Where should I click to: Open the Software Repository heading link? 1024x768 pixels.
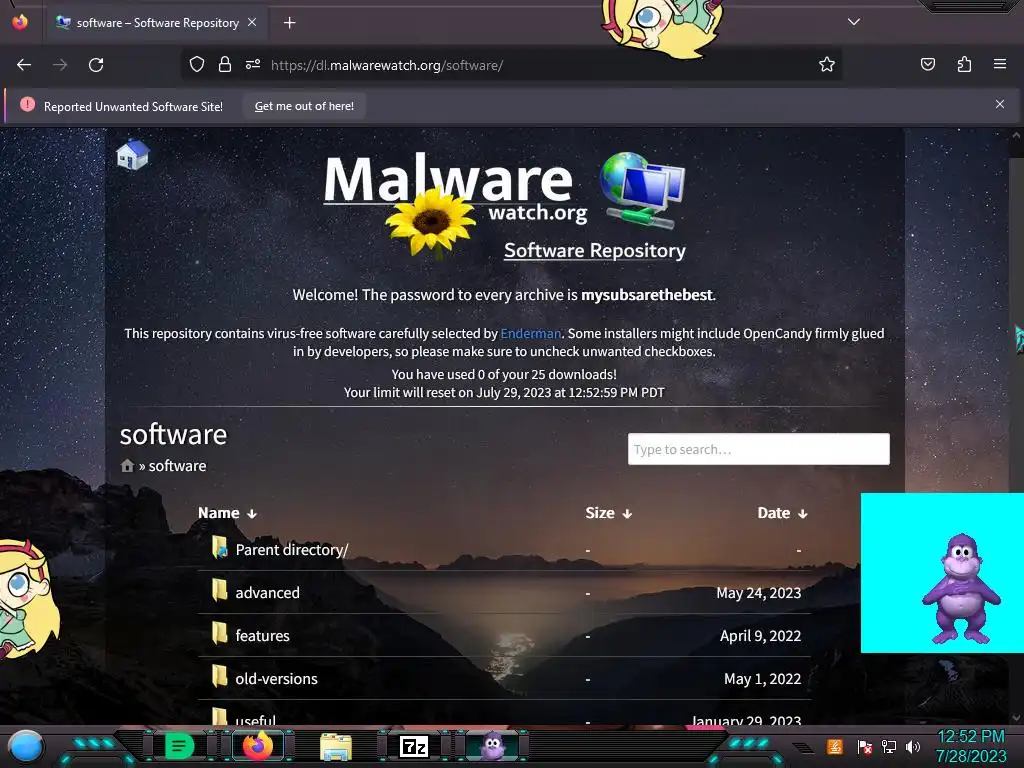click(594, 251)
